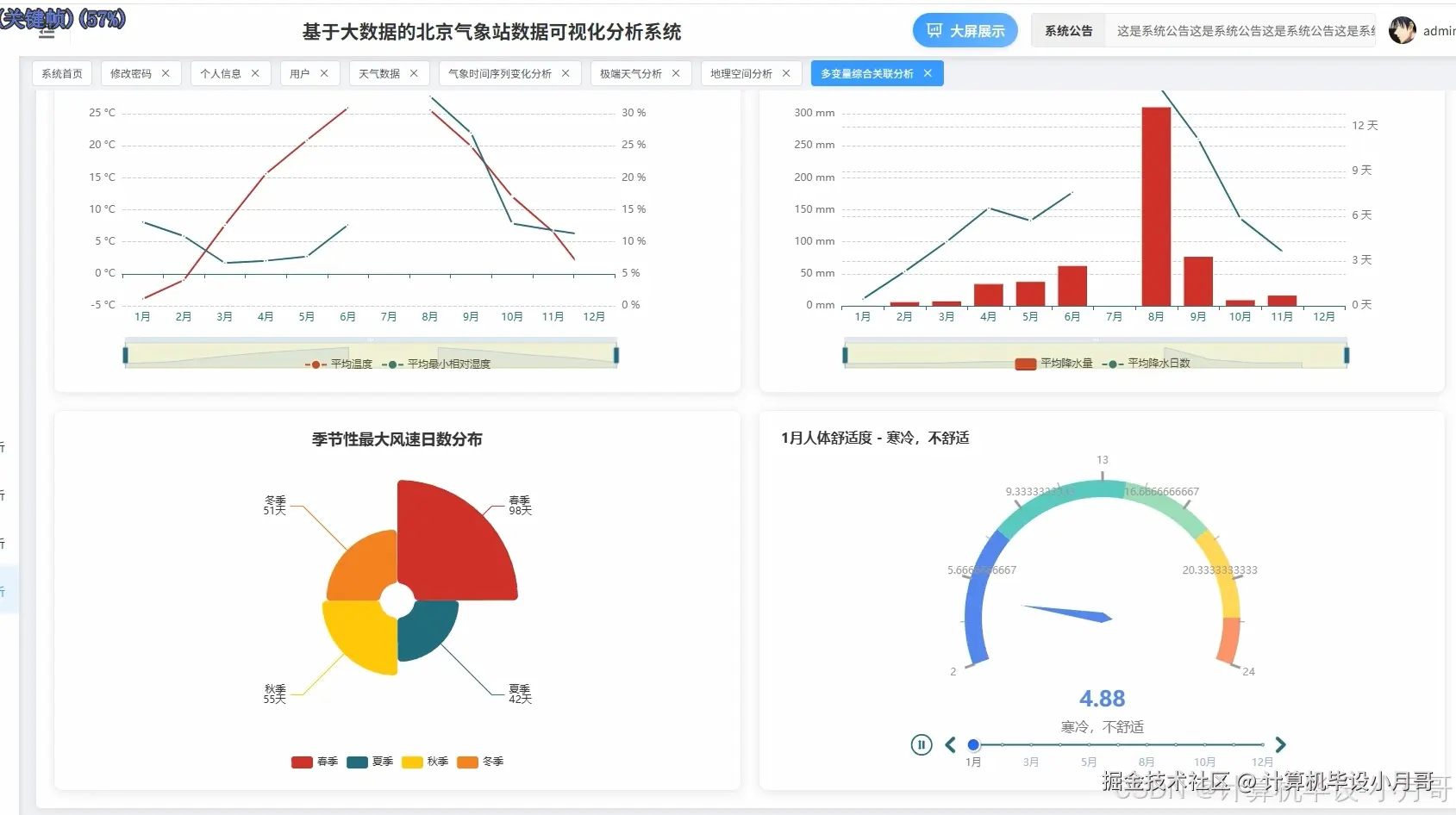Close the active 多变量综合关联分析 tab
This screenshot has height=815, width=1456.
tap(928, 73)
